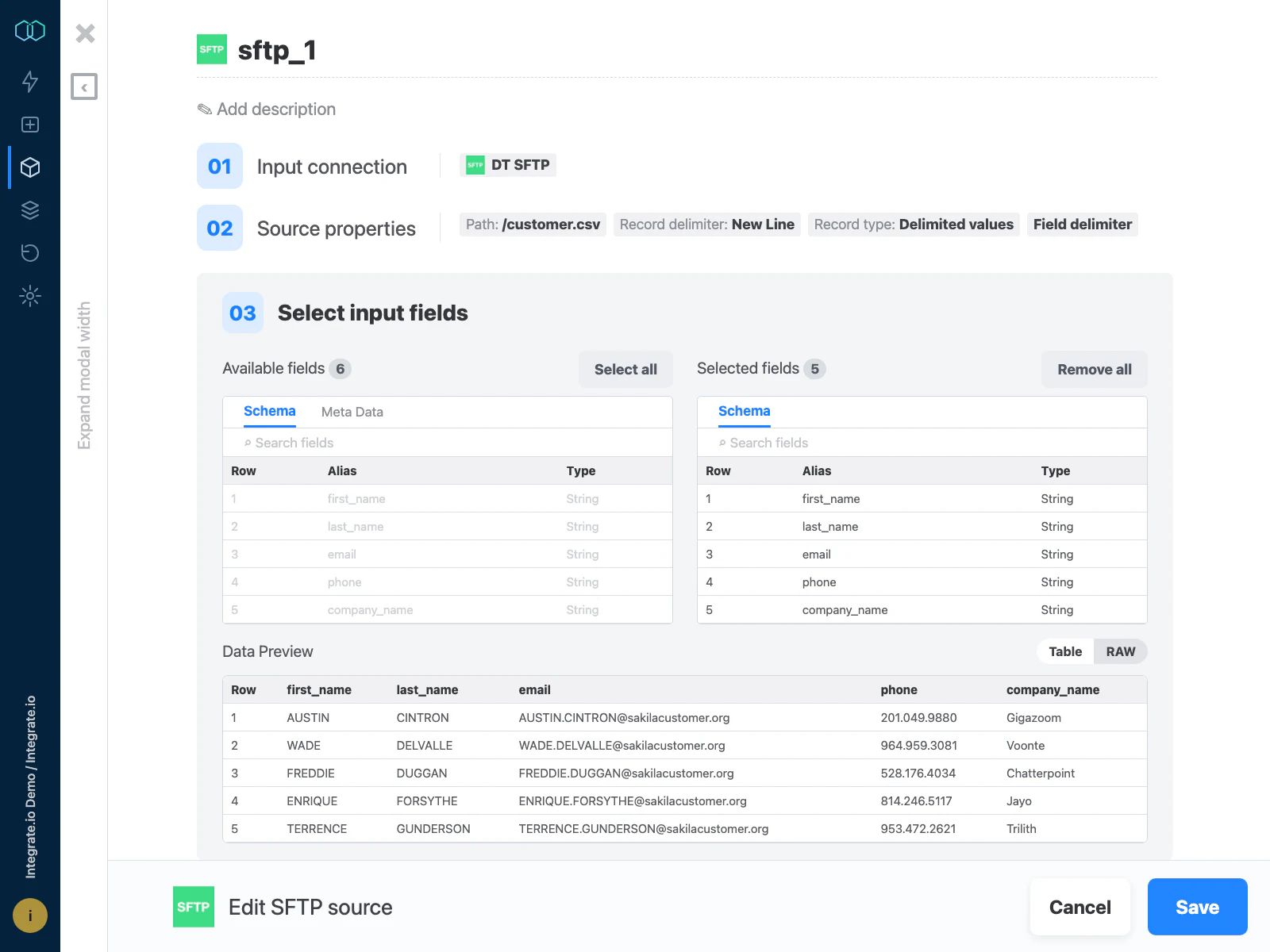The image size is (1270, 952).
Task: Click preview cell GUNDERSON
Action: click(x=433, y=829)
